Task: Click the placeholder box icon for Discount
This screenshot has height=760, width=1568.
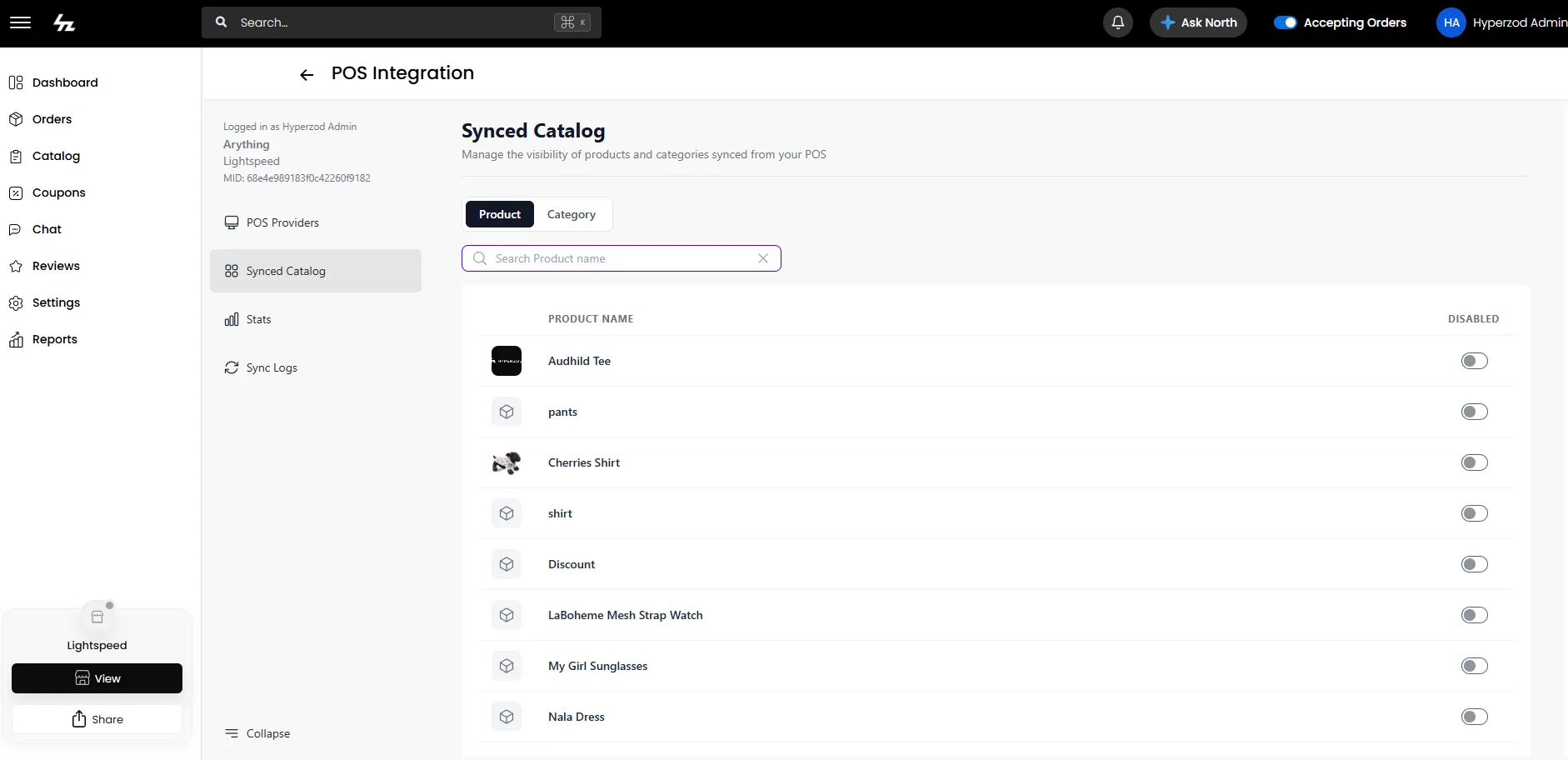Action: click(x=507, y=564)
